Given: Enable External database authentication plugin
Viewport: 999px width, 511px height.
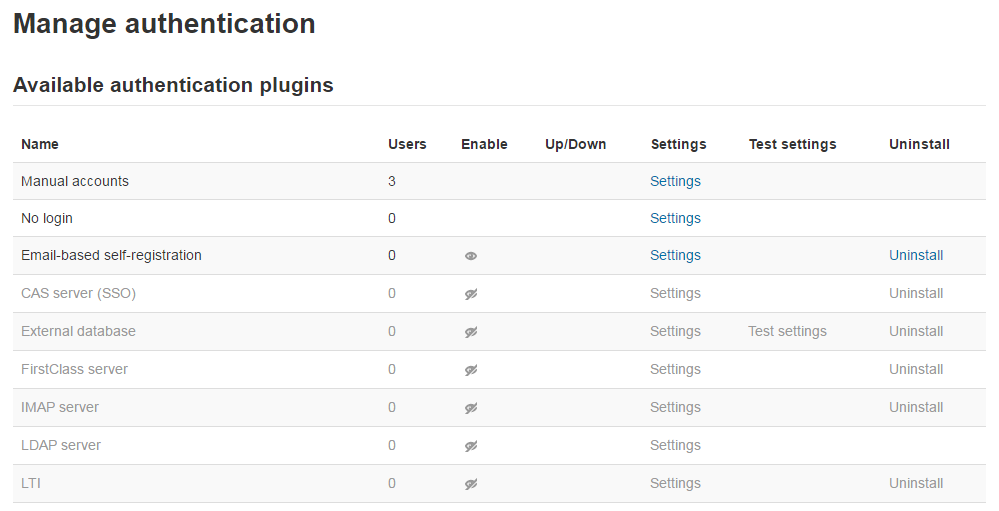Looking at the screenshot, I should [471, 332].
